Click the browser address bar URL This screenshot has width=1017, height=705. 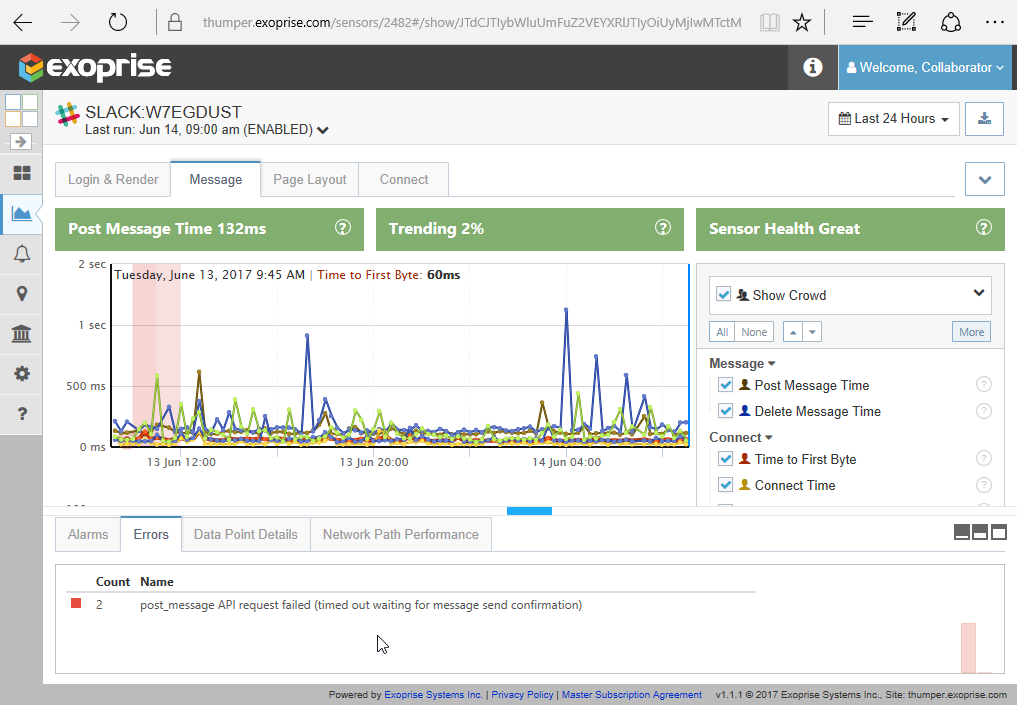[472, 23]
